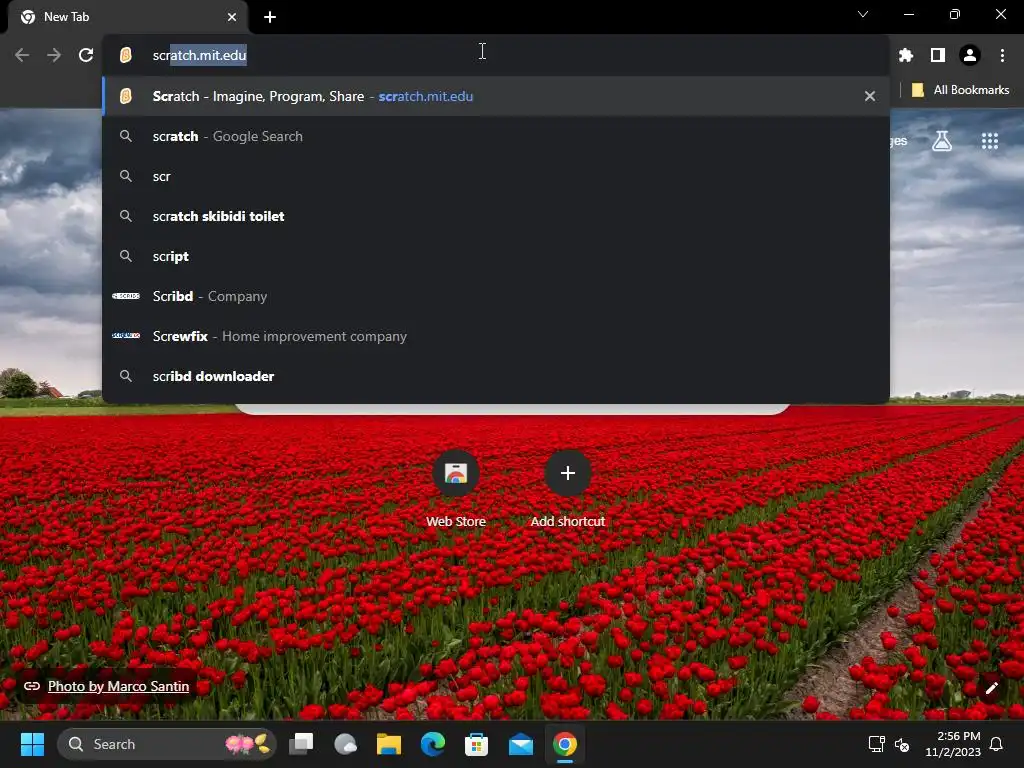Choose the Scratch - Imagine, Program, Share suggestion
The height and width of the screenshot is (768, 1024).
point(496,96)
